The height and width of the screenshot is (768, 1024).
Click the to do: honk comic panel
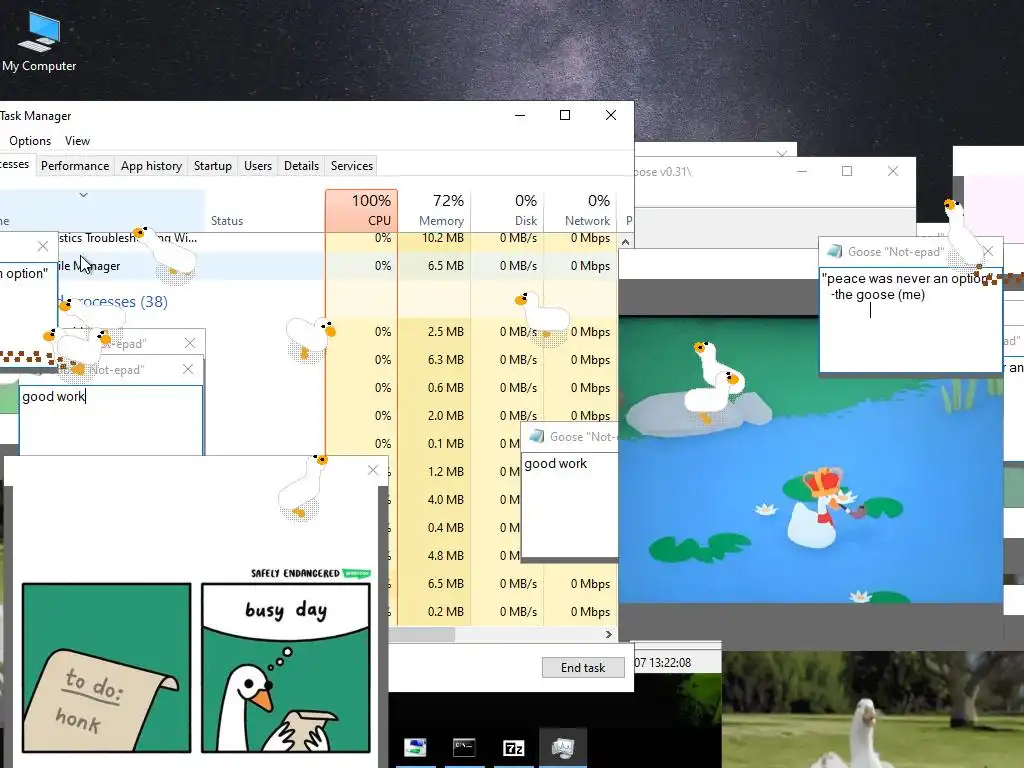[106, 667]
